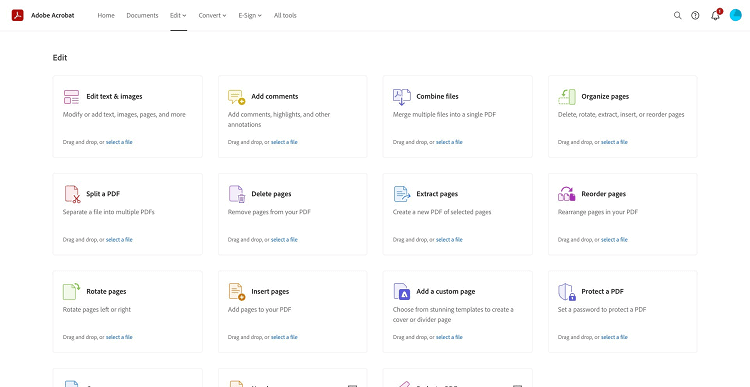
Task: Select a file for Protect a PDF
Action: tap(614, 337)
